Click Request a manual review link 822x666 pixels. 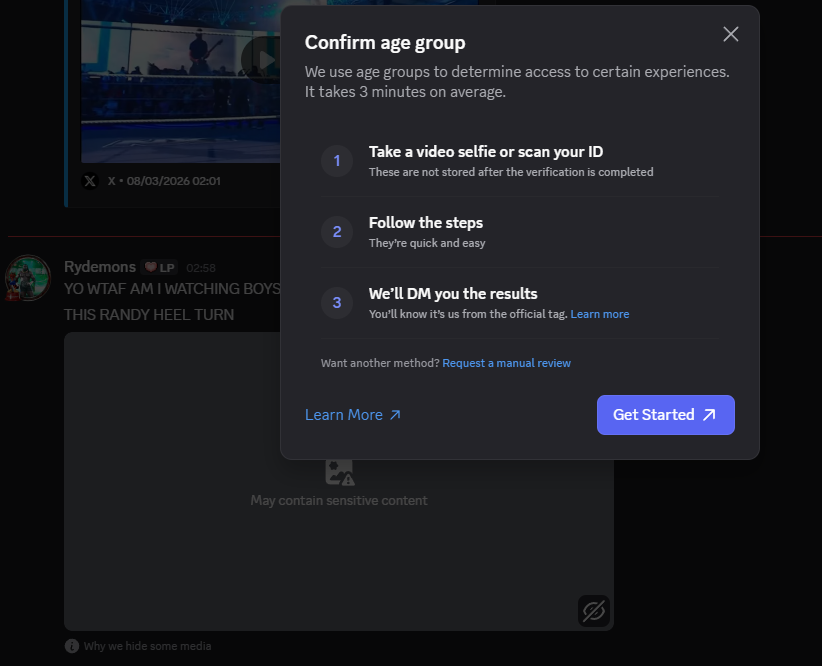click(506, 363)
